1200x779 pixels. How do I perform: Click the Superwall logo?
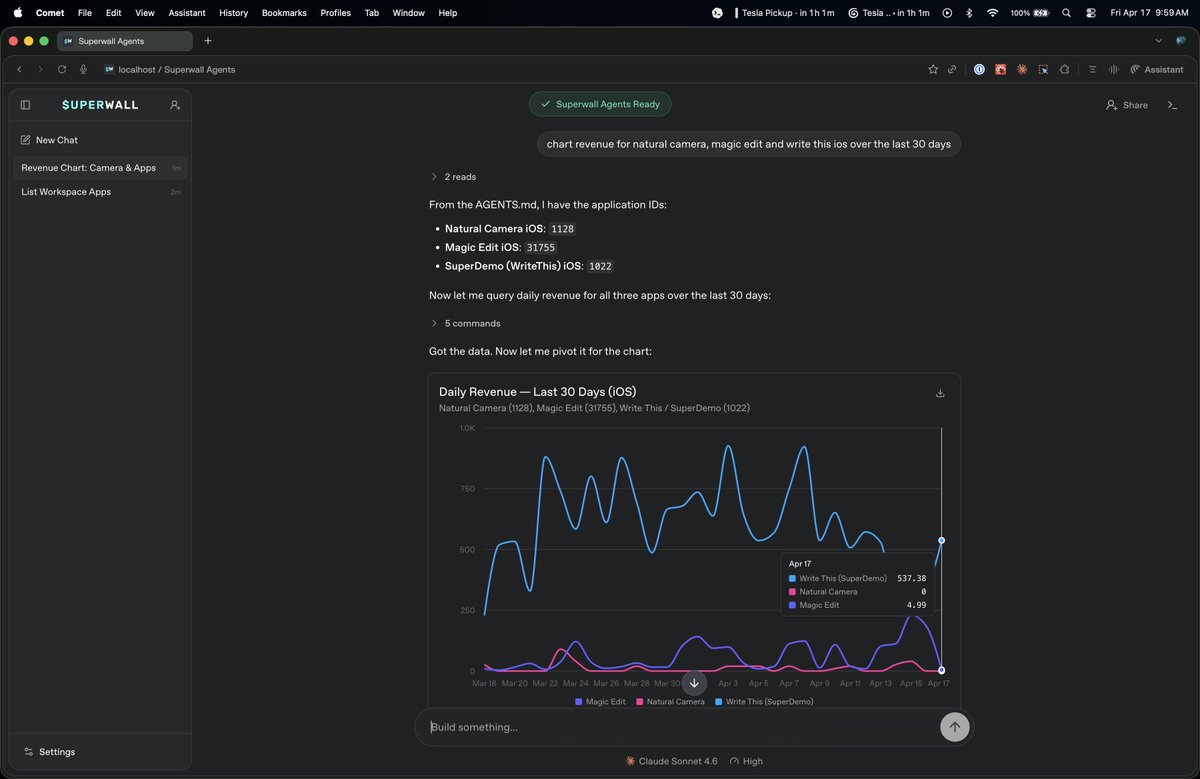pos(100,105)
